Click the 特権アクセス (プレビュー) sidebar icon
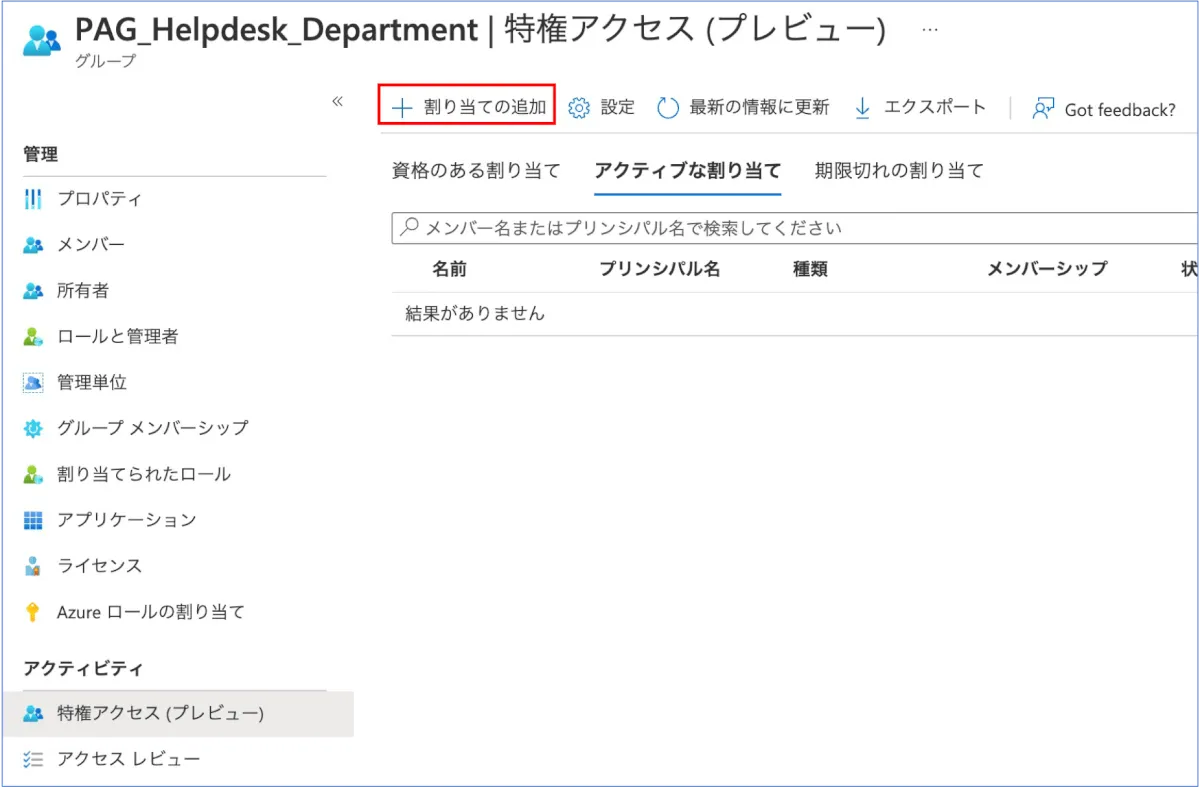The image size is (1200, 787). pos(33,714)
